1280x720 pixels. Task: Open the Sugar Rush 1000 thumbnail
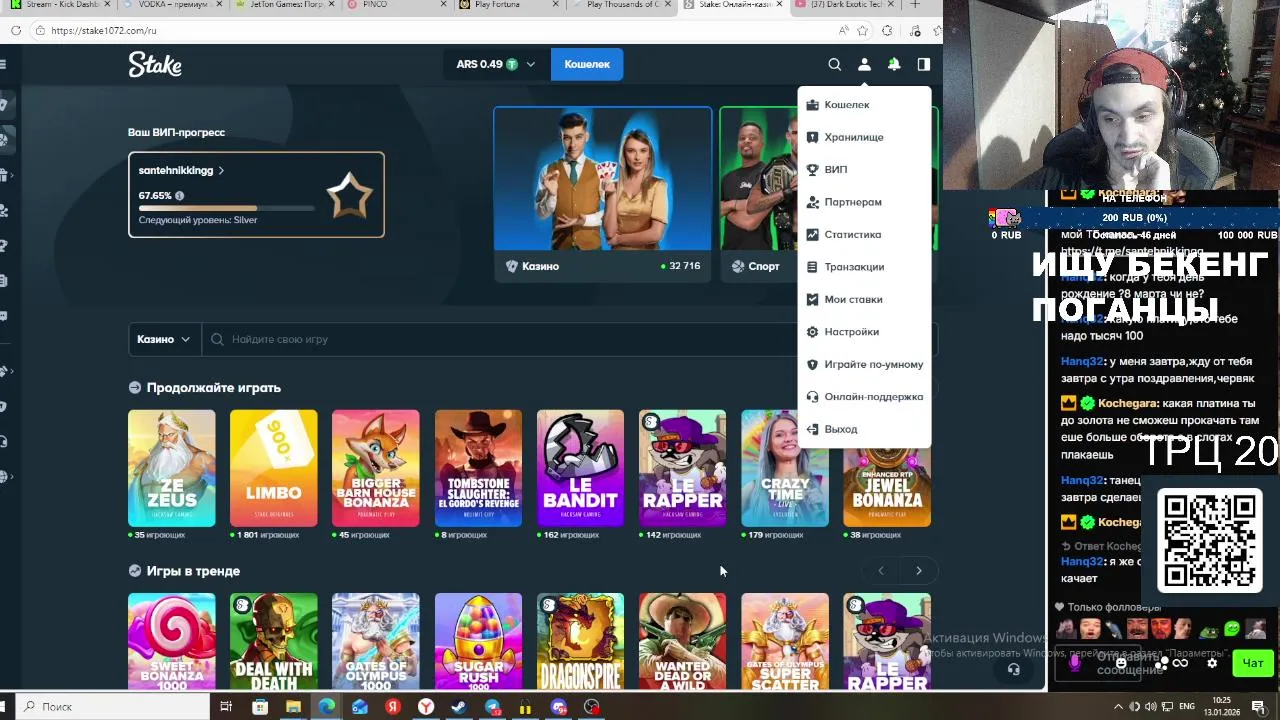click(478, 641)
